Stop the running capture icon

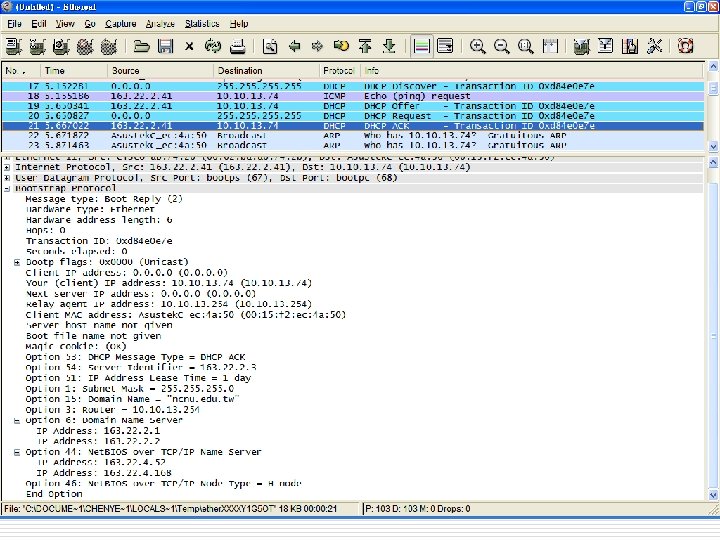(85, 46)
